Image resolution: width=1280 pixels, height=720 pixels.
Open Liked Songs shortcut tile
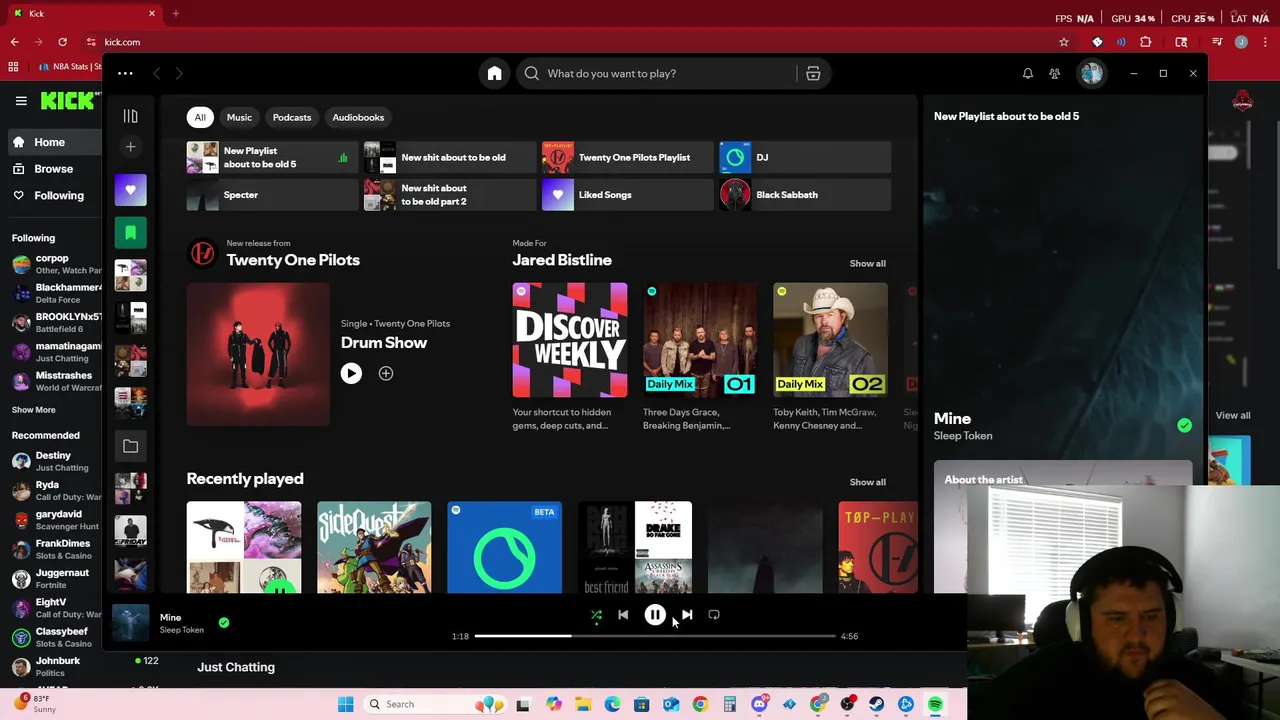(x=627, y=195)
